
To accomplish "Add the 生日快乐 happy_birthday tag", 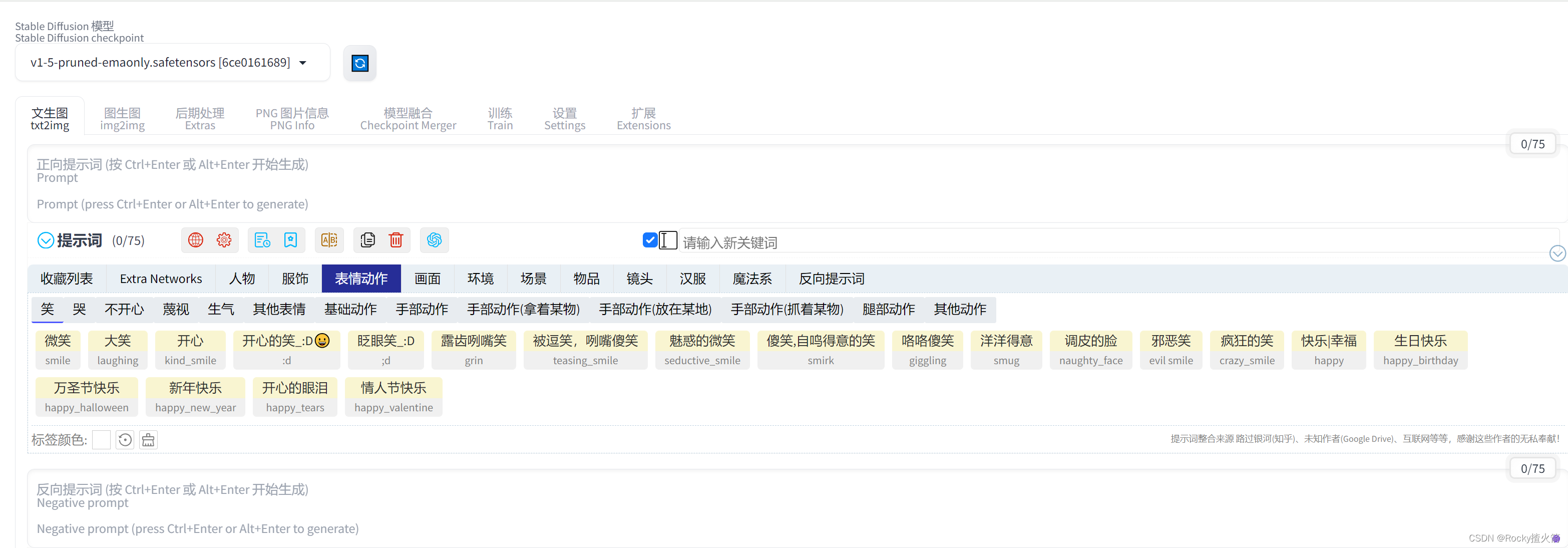I will [x=1421, y=350].
